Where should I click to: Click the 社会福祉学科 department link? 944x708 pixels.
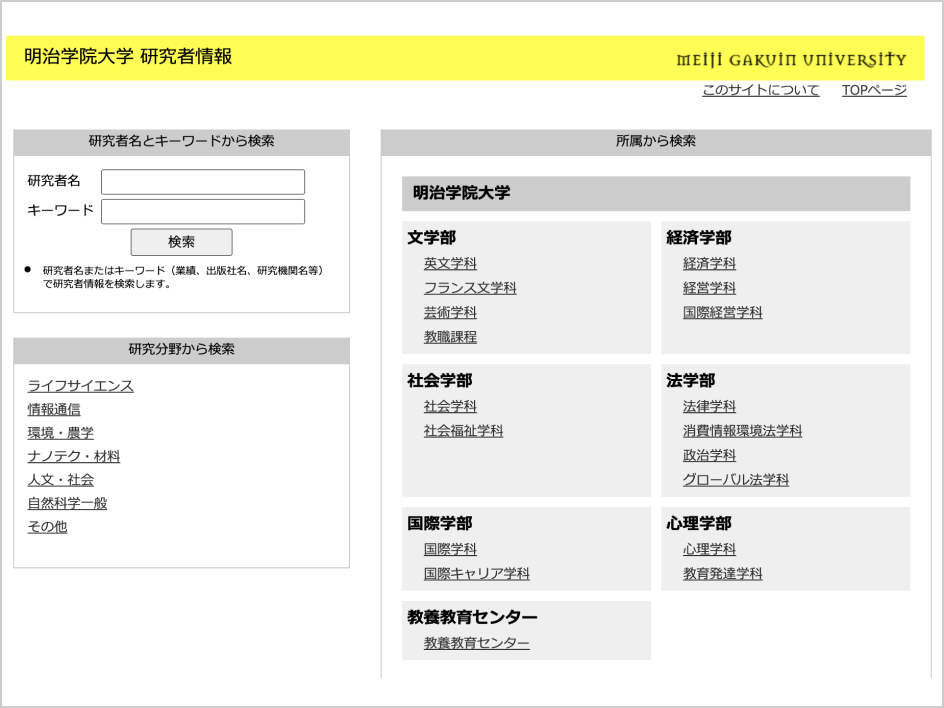[463, 431]
